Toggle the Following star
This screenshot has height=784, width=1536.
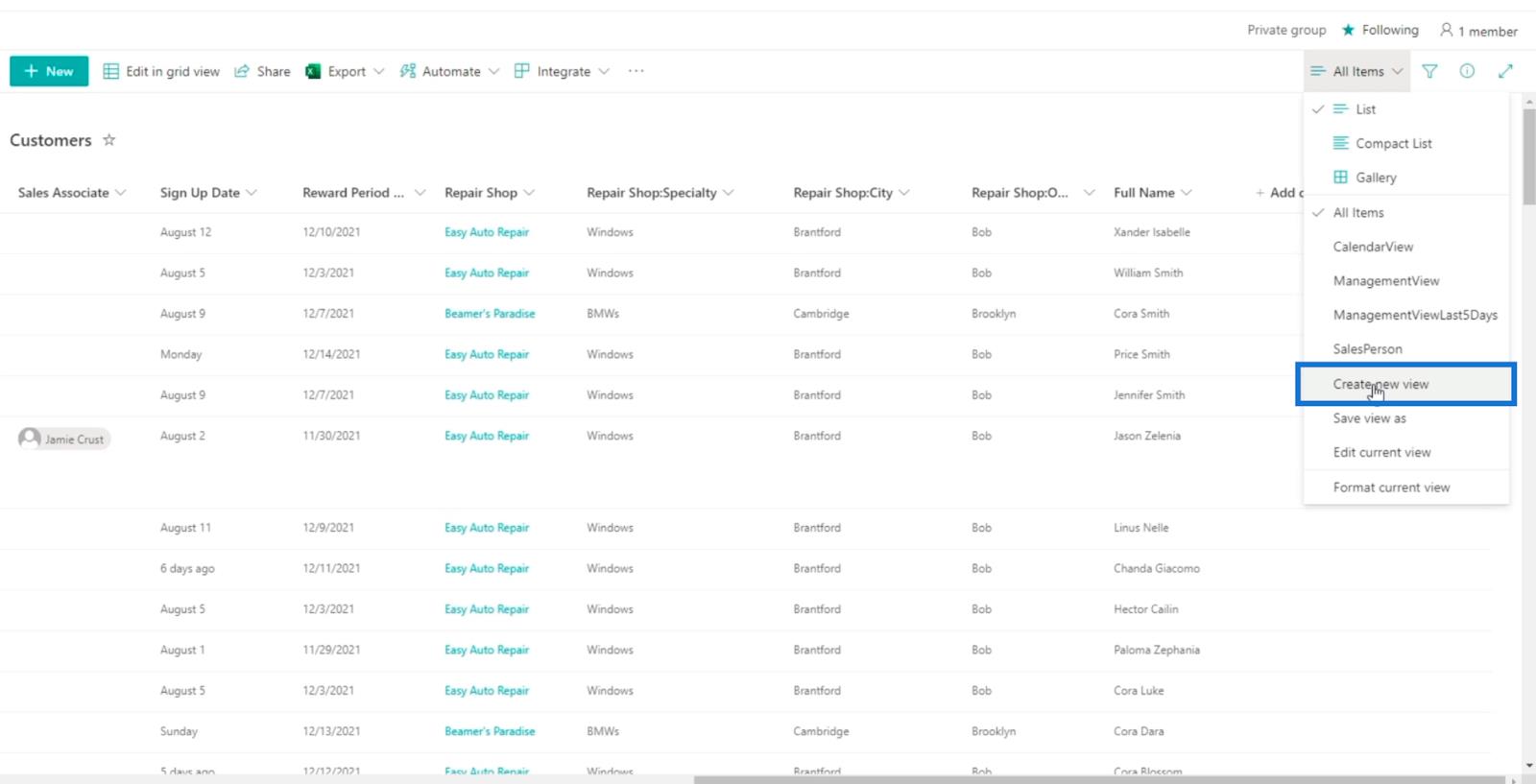coord(1348,30)
